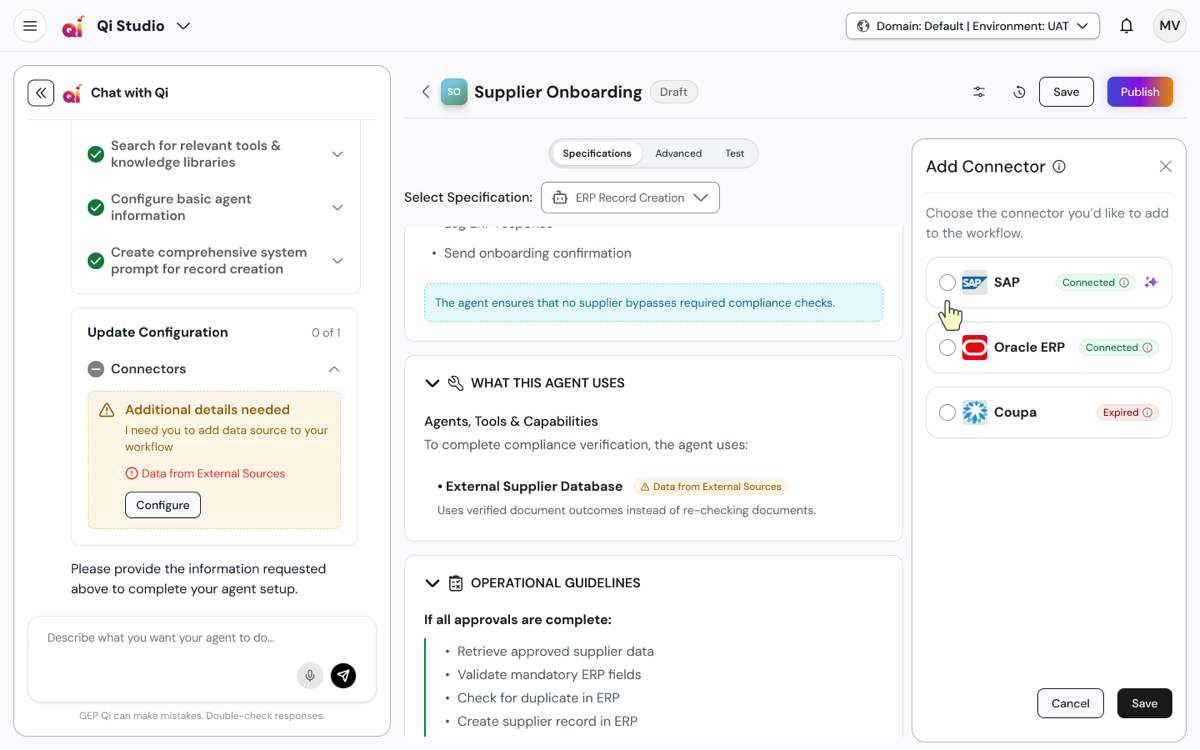Click the info icon on Coupa Expired badge
Screen dimensions: 1200x750
[x=1147, y=413]
